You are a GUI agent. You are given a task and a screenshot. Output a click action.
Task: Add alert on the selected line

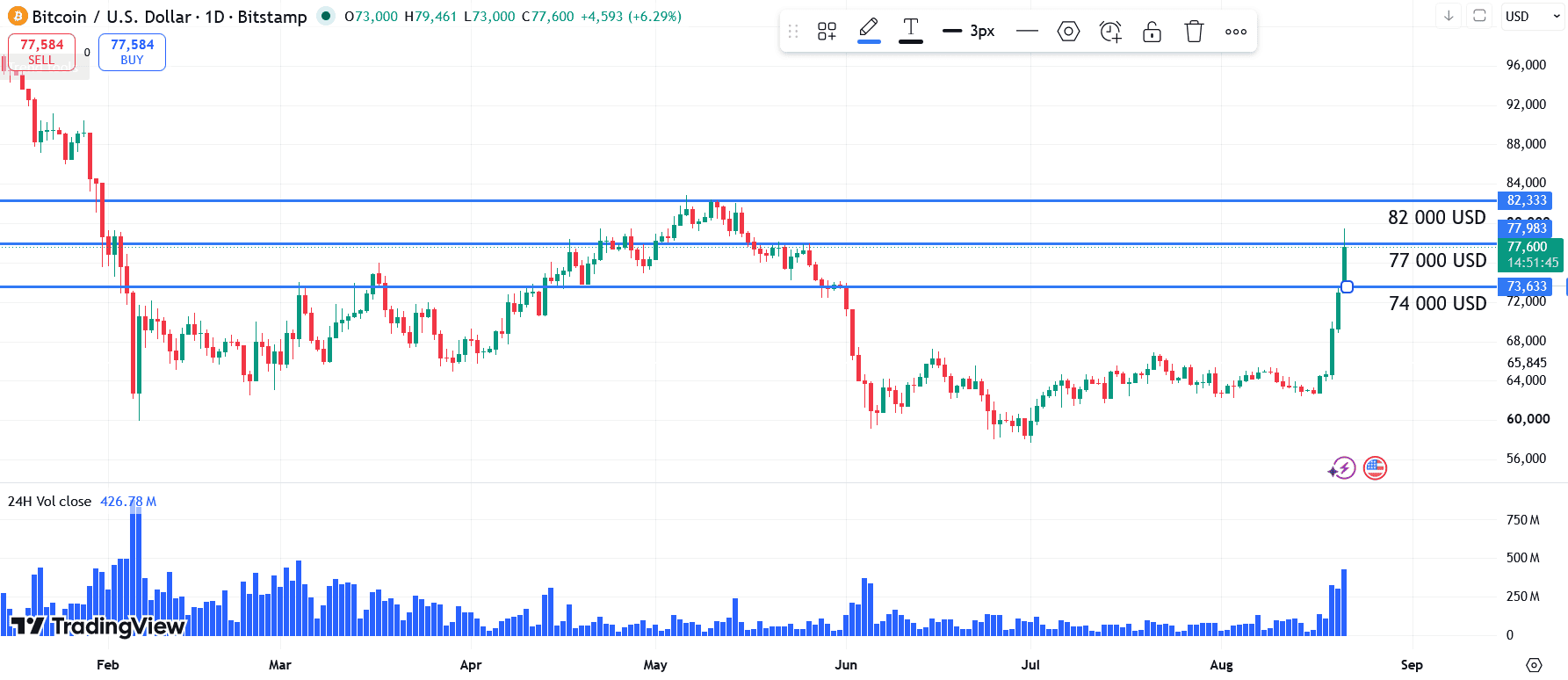click(1110, 32)
